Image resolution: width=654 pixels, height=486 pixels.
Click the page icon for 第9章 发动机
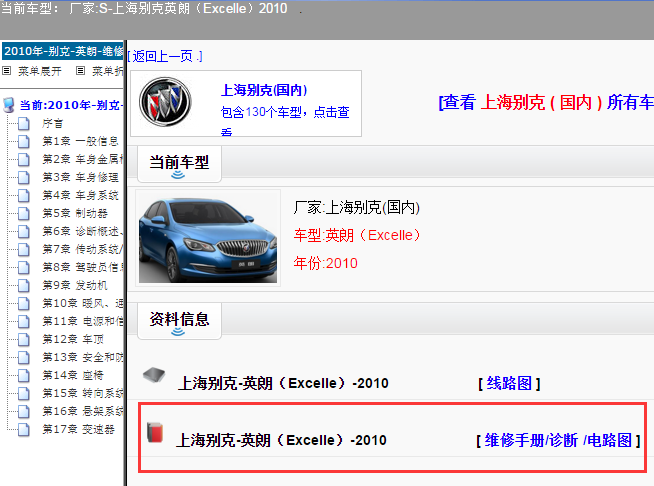click(24, 285)
